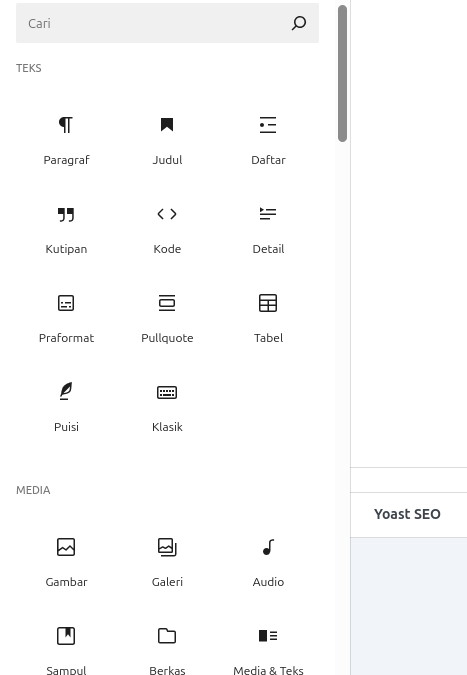
Task: Insert a Gambar image block
Action: pyautogui.click(x=66, y=562)
